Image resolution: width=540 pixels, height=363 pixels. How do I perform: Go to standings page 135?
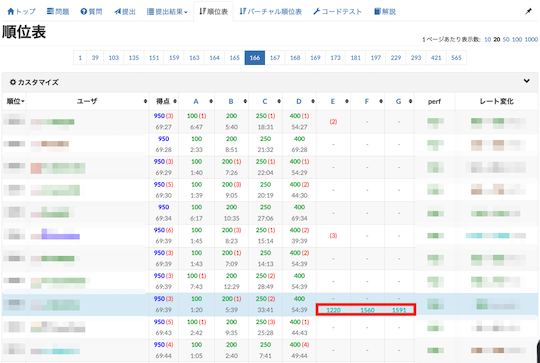tap(134, 58)
